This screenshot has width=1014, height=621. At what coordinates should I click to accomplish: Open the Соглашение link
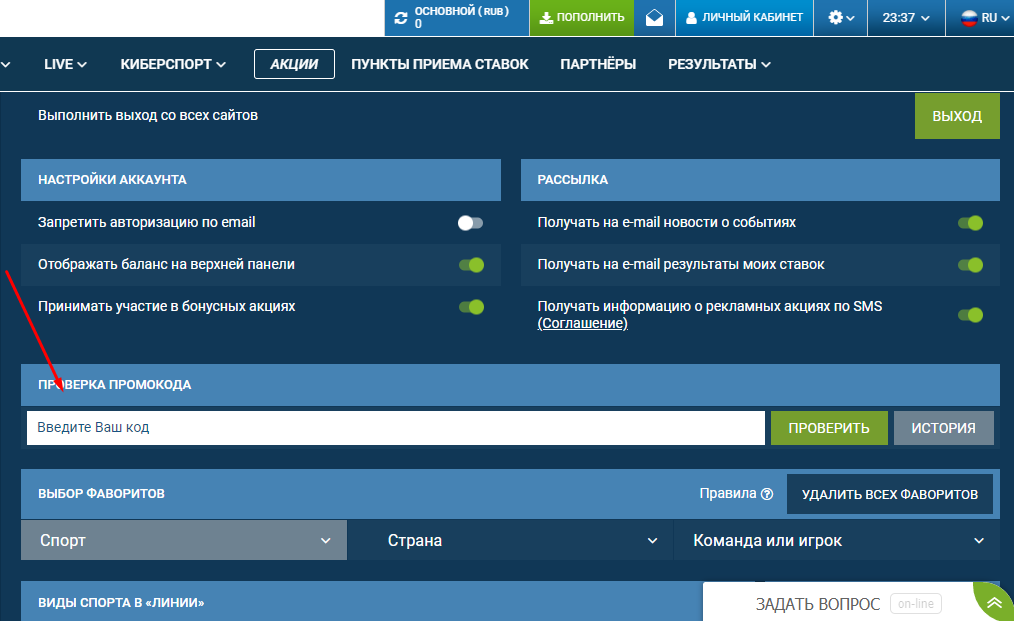point(582,324)
